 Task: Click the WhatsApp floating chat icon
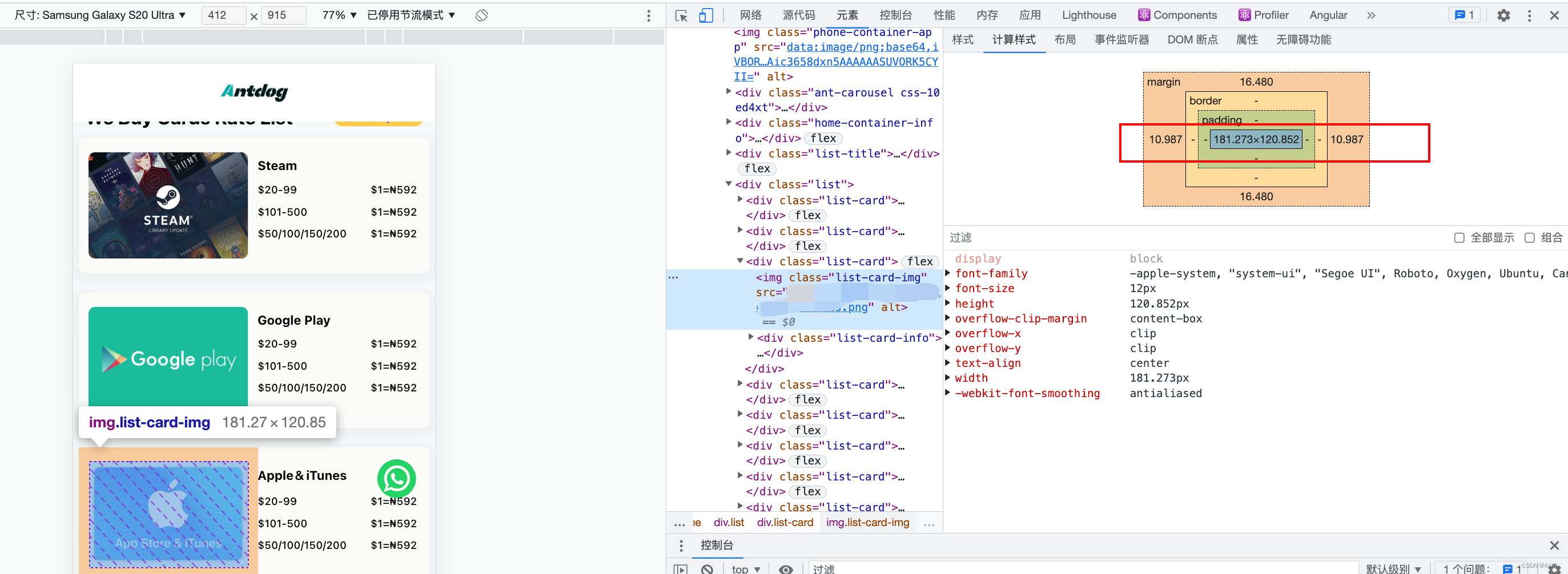coord(396,479)
